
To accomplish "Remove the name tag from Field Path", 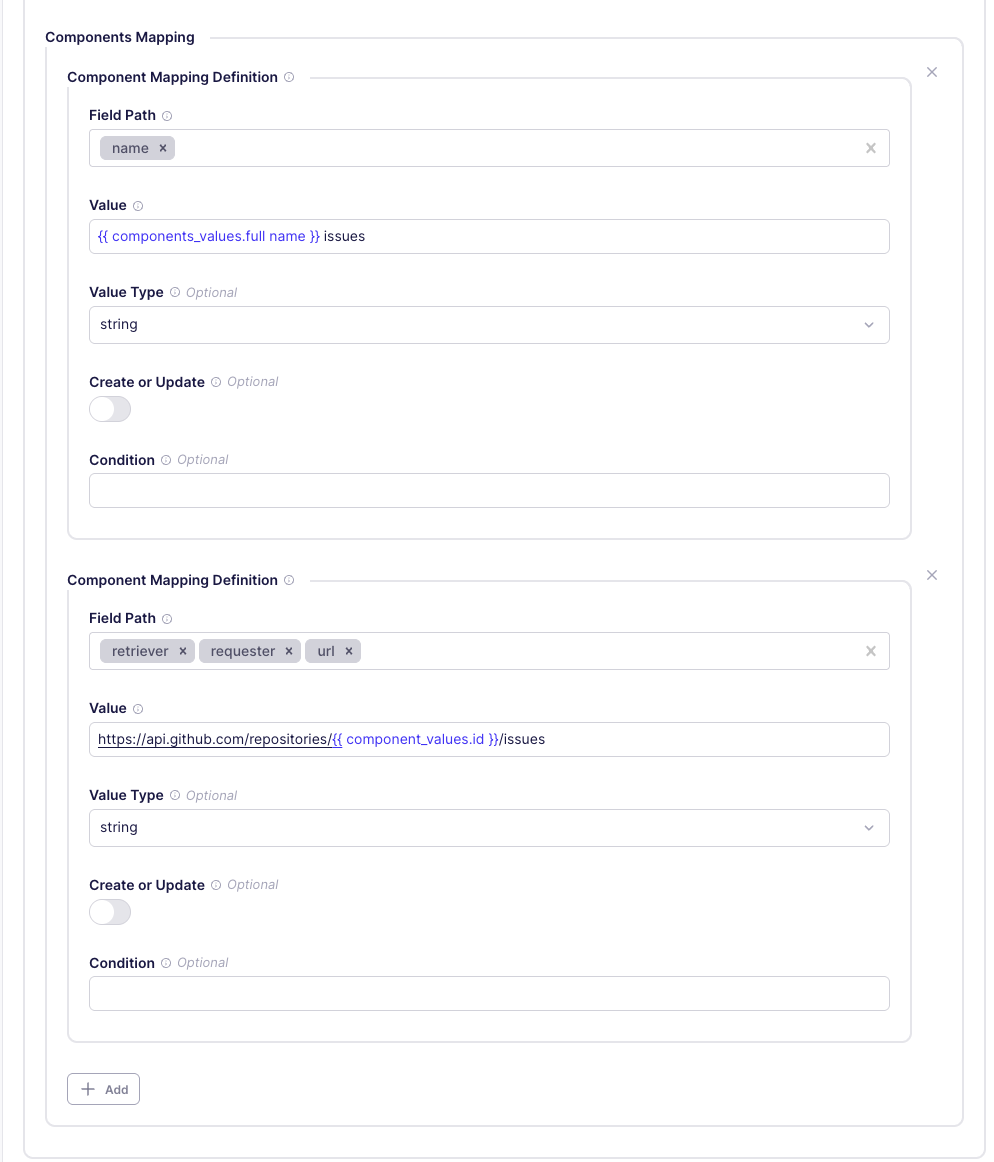I will 161,147.
